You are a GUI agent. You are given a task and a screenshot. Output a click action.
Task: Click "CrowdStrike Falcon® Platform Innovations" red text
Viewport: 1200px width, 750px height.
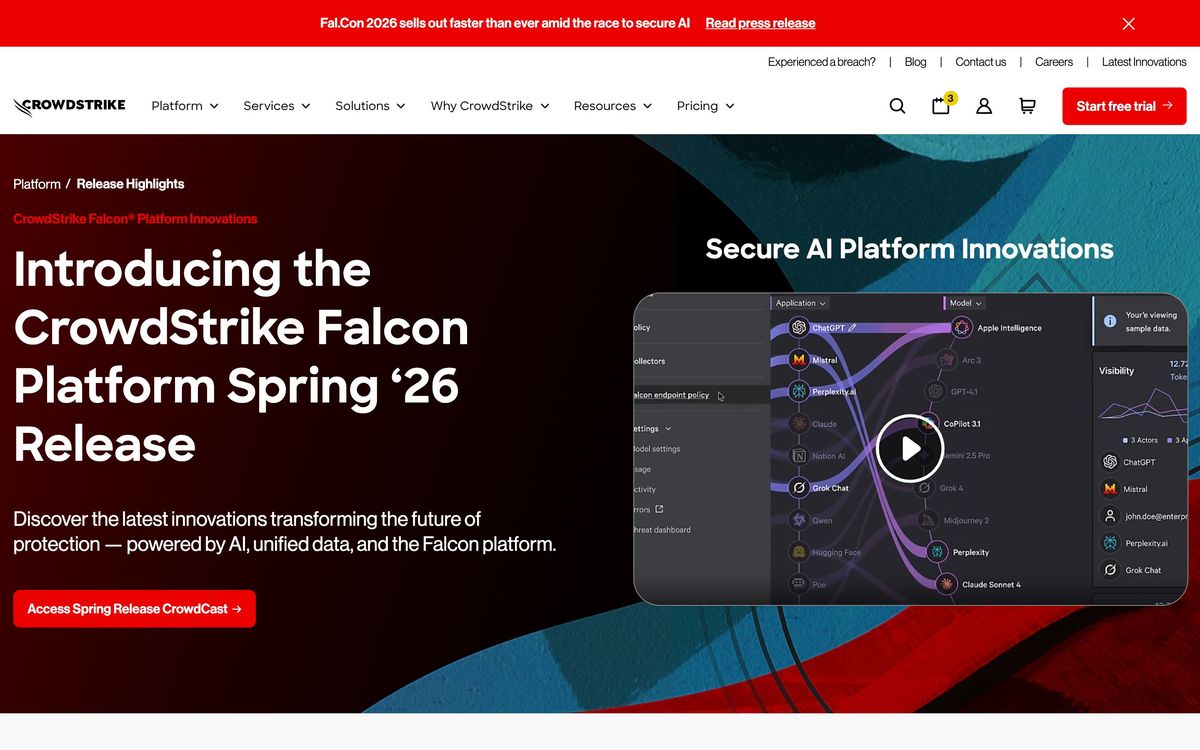pos(135,219)
